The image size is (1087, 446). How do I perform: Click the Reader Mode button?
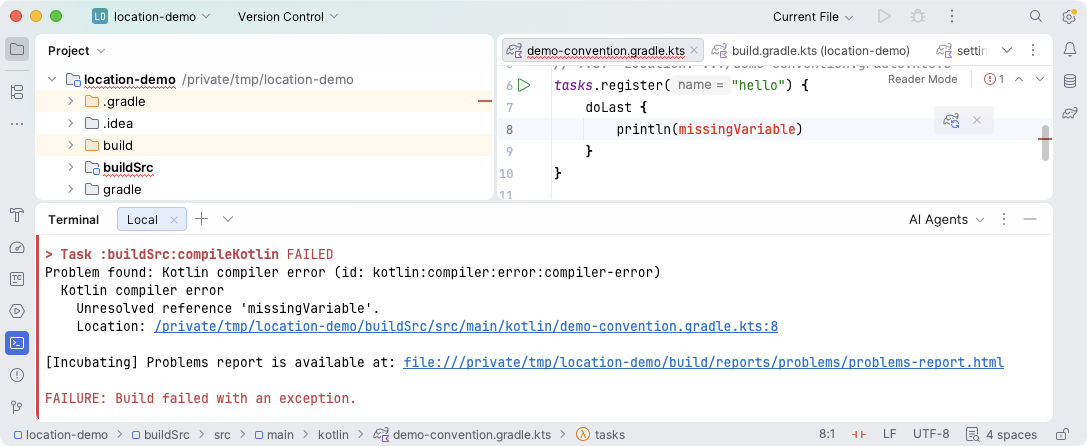tap(923, 79)
